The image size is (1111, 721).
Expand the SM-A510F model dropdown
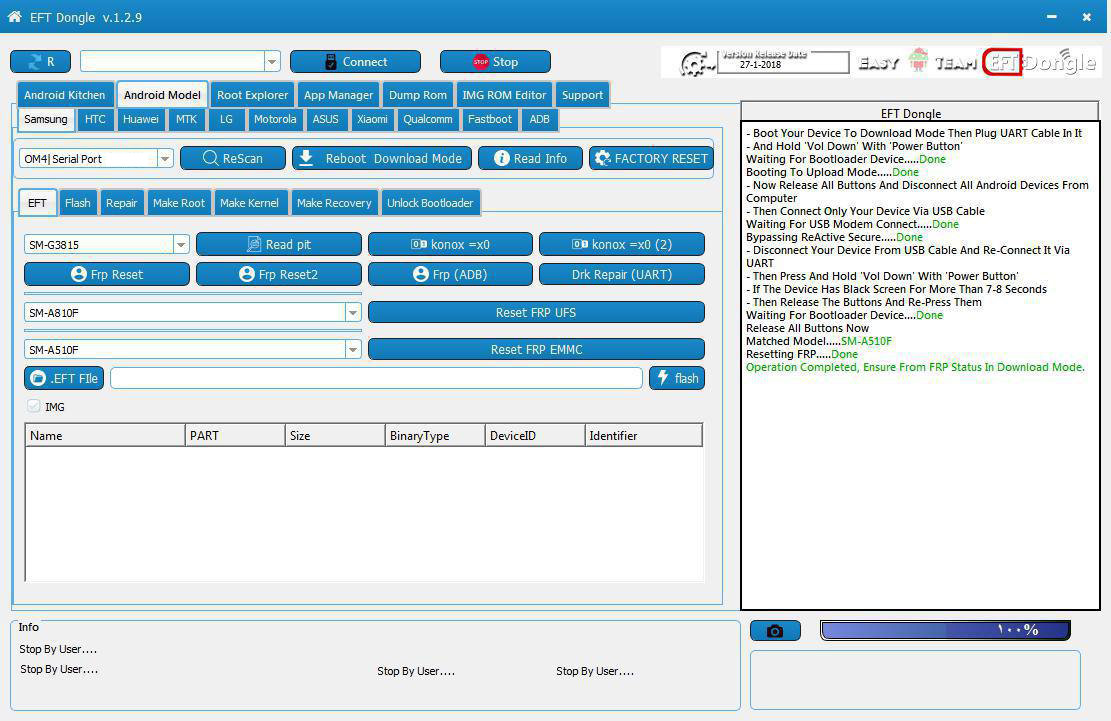click(353, 349)
